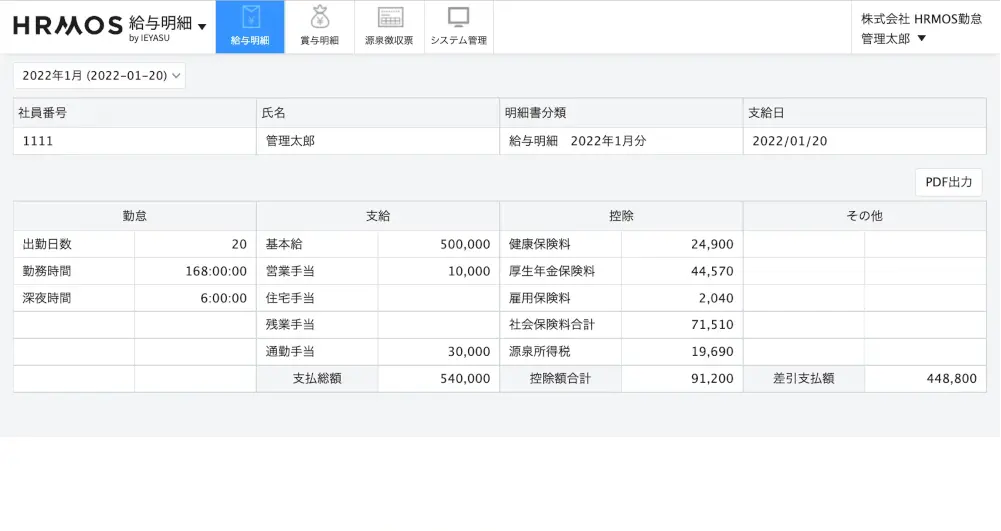Image resolution: width=1001 pixels, height=531 pixels.
Task: Click the 社会保険料合計 amount 71,510
Action: (x=712, y=325)
